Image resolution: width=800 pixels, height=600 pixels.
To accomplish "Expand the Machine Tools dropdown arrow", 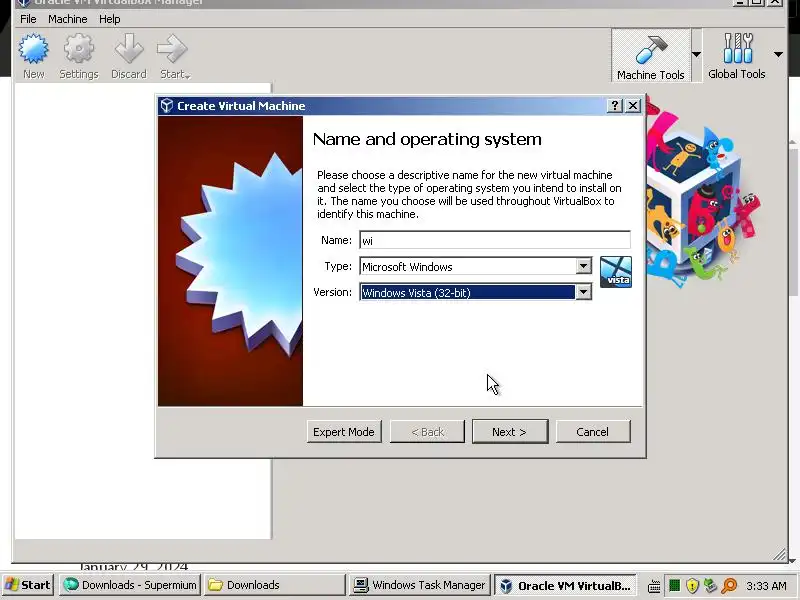I will [x=696, y=54].
